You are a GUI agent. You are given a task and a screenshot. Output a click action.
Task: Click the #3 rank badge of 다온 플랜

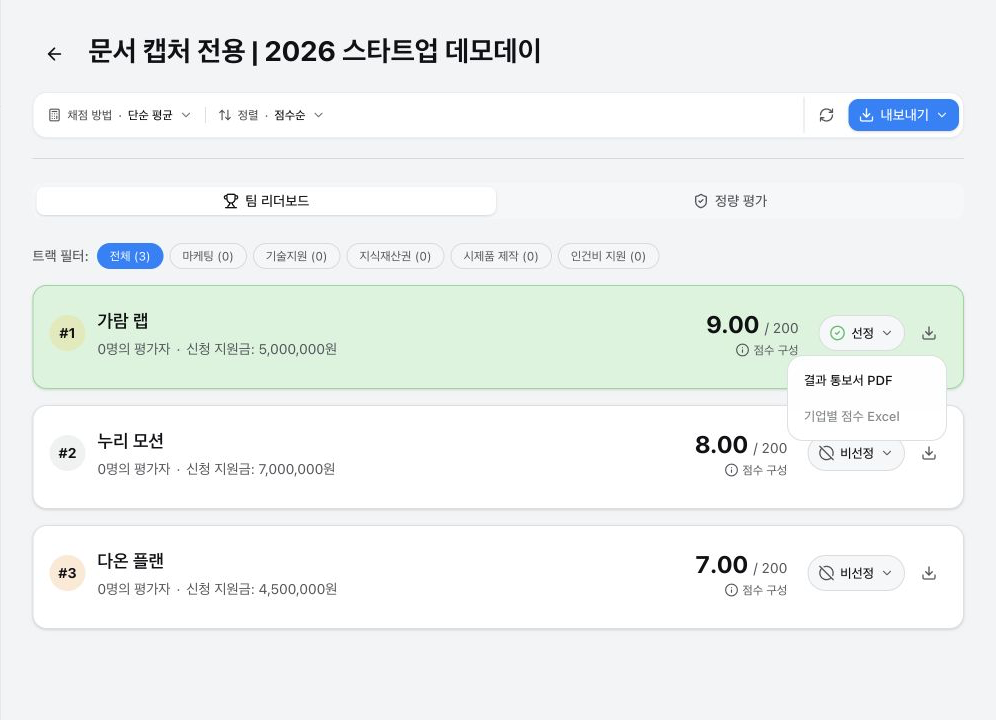(x=67, y=573)
